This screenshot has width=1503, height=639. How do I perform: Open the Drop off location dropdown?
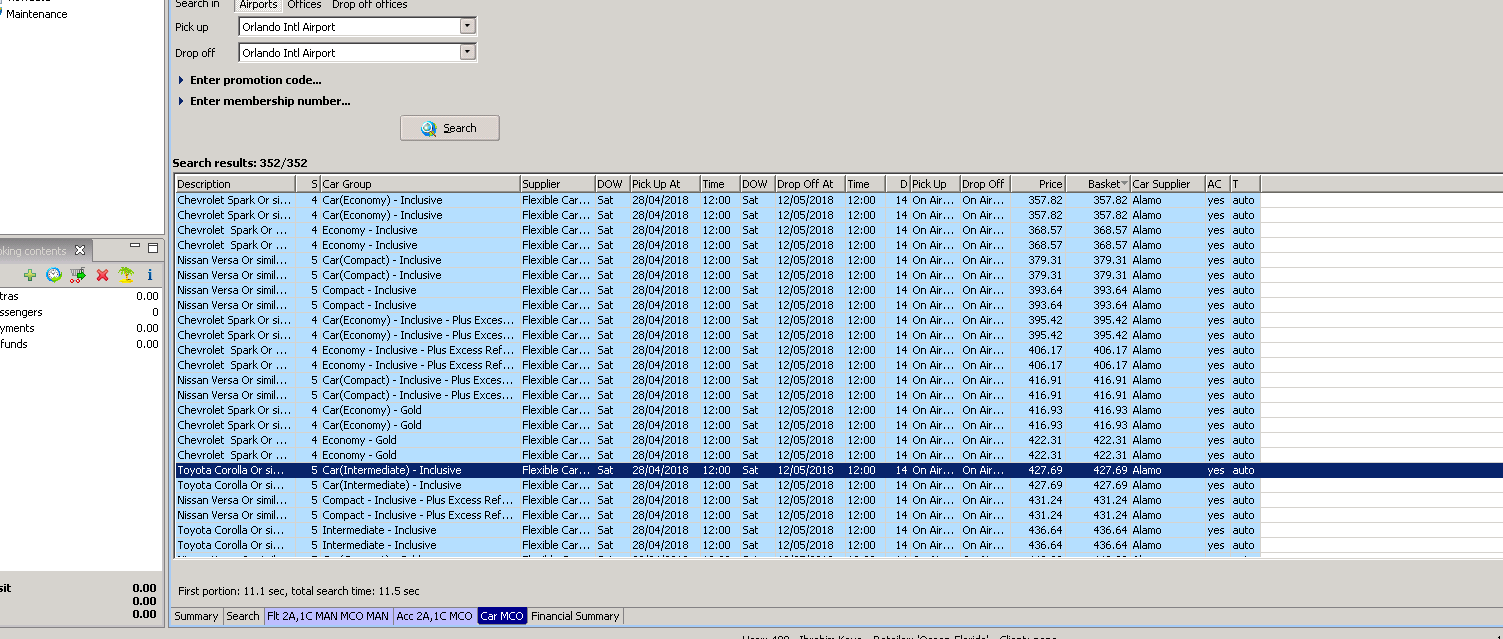point(467,53)
